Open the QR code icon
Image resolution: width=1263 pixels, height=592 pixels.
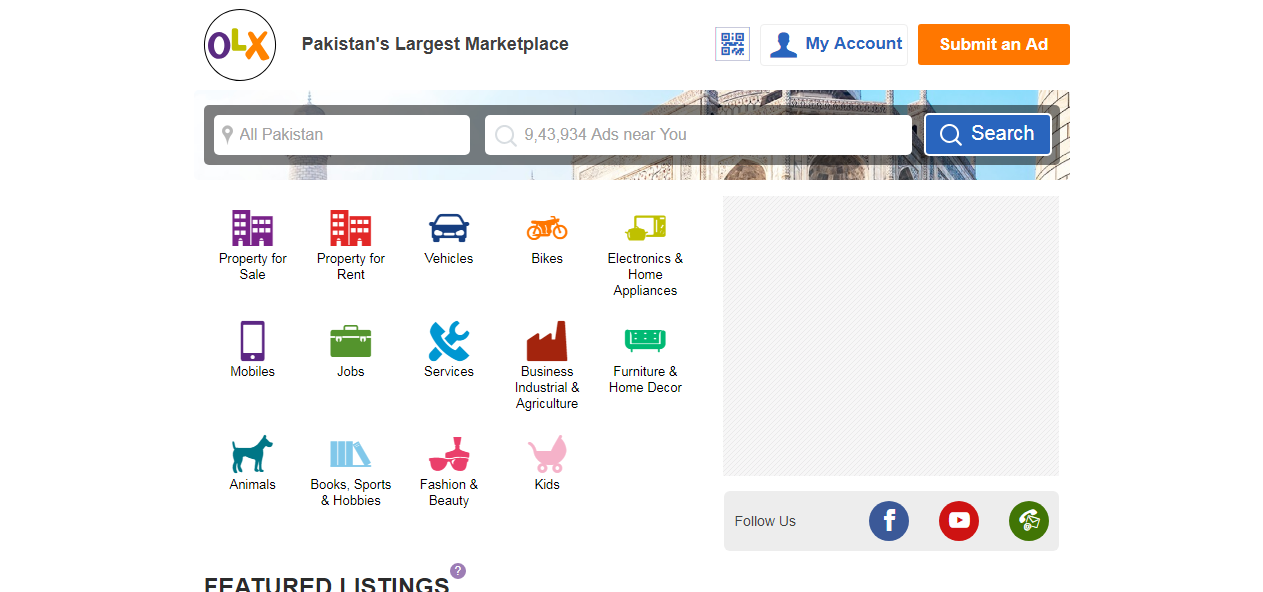point(732,44)
